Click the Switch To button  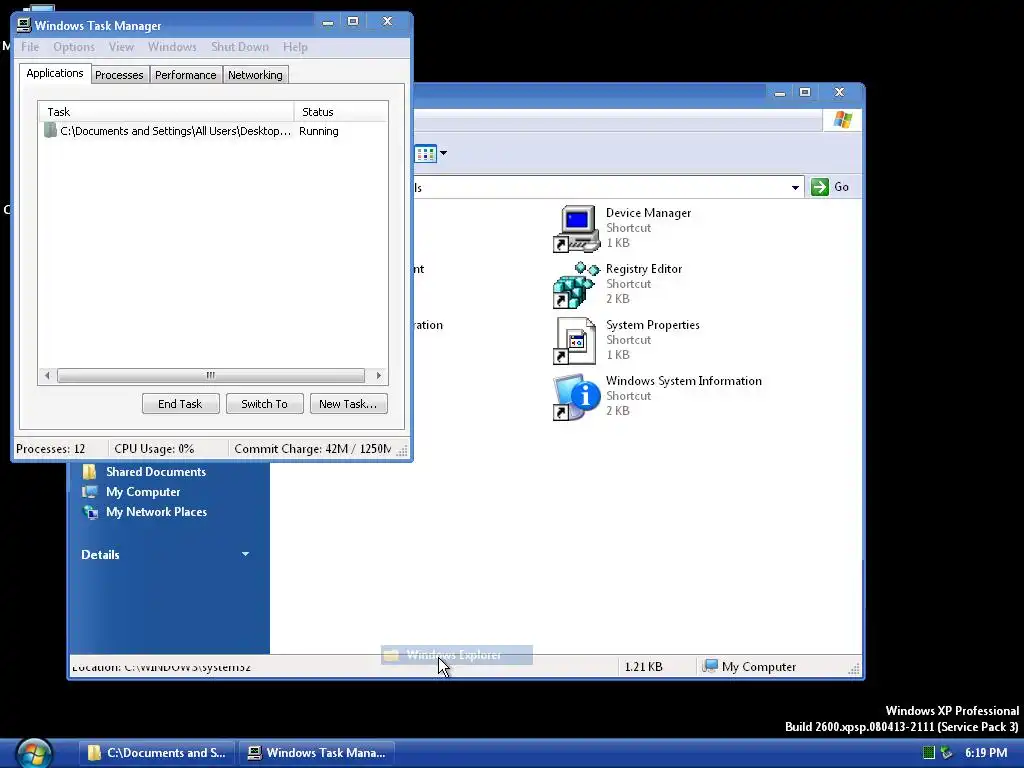pos(264,404)
